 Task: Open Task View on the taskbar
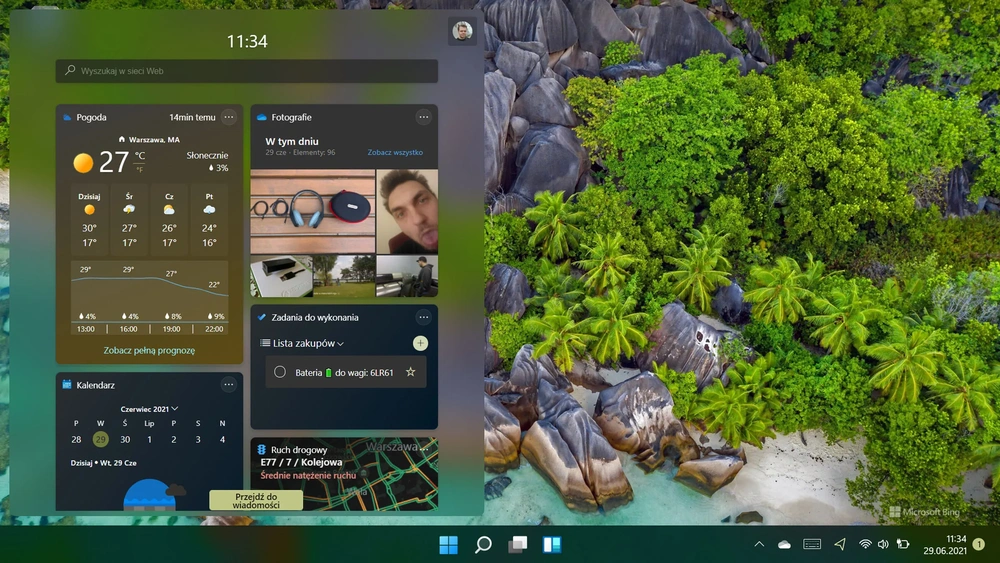[517, 545]
